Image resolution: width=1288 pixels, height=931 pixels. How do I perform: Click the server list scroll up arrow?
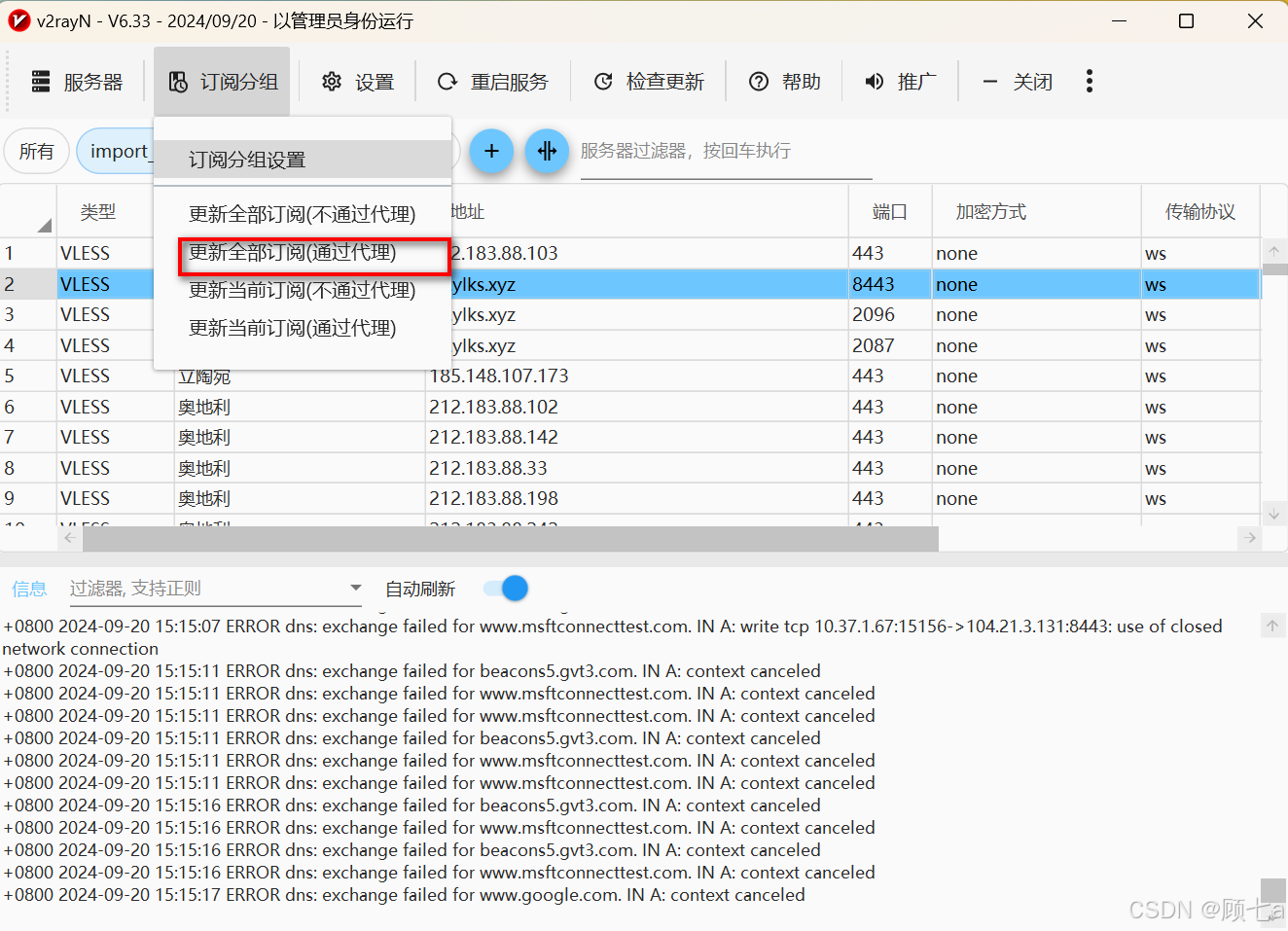coord(1274,251)
